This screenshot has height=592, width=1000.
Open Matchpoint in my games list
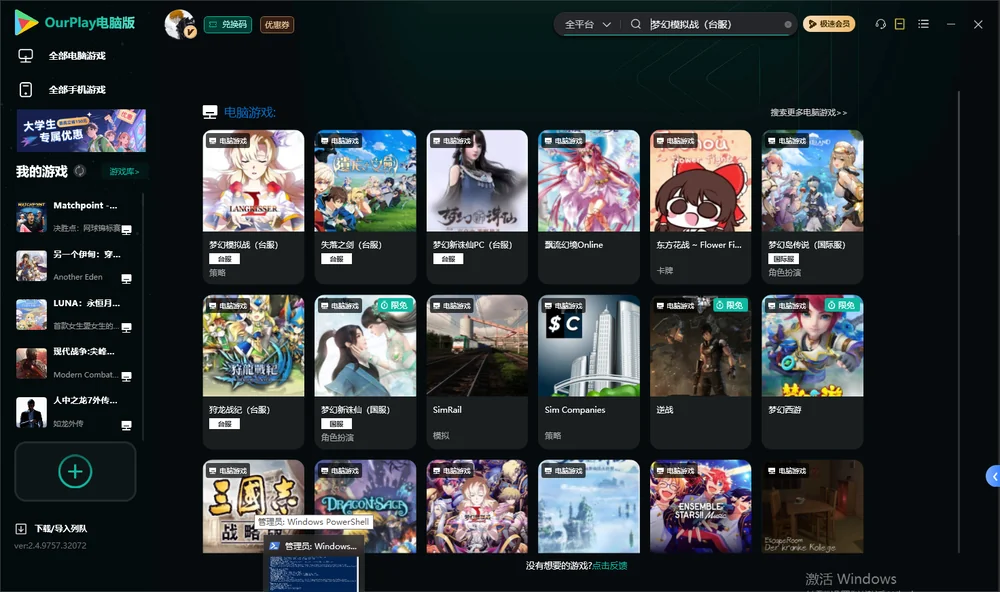point(74,217)
